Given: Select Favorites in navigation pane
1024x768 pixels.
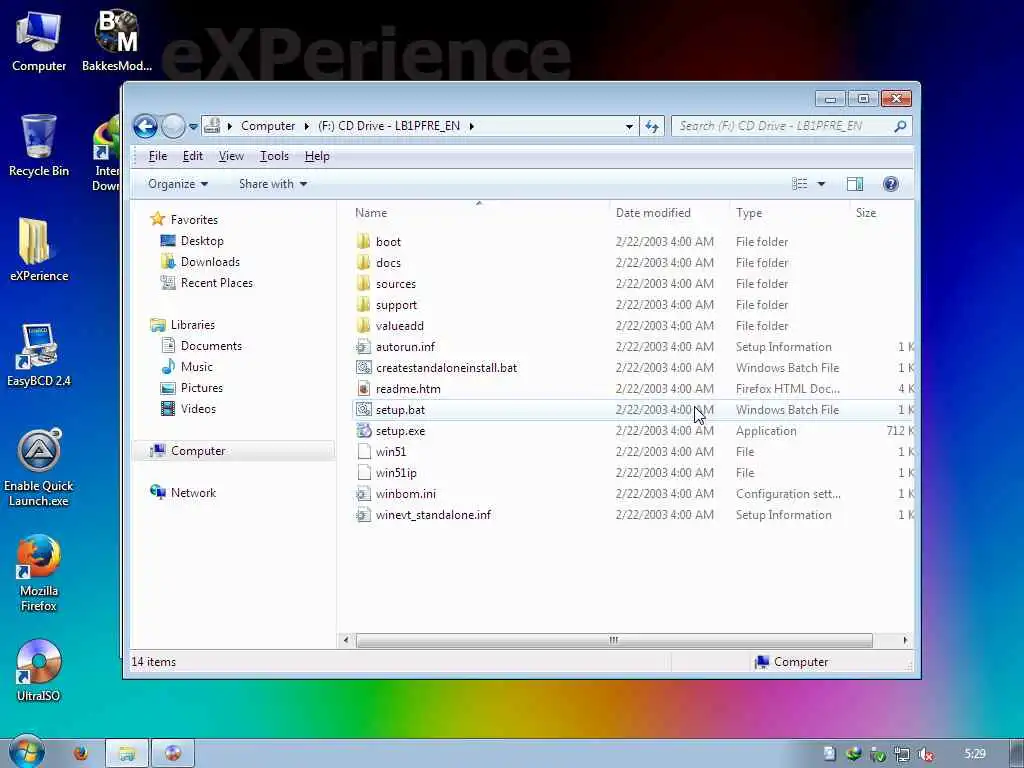Looking at the screenshot, I should pos(193,219).
